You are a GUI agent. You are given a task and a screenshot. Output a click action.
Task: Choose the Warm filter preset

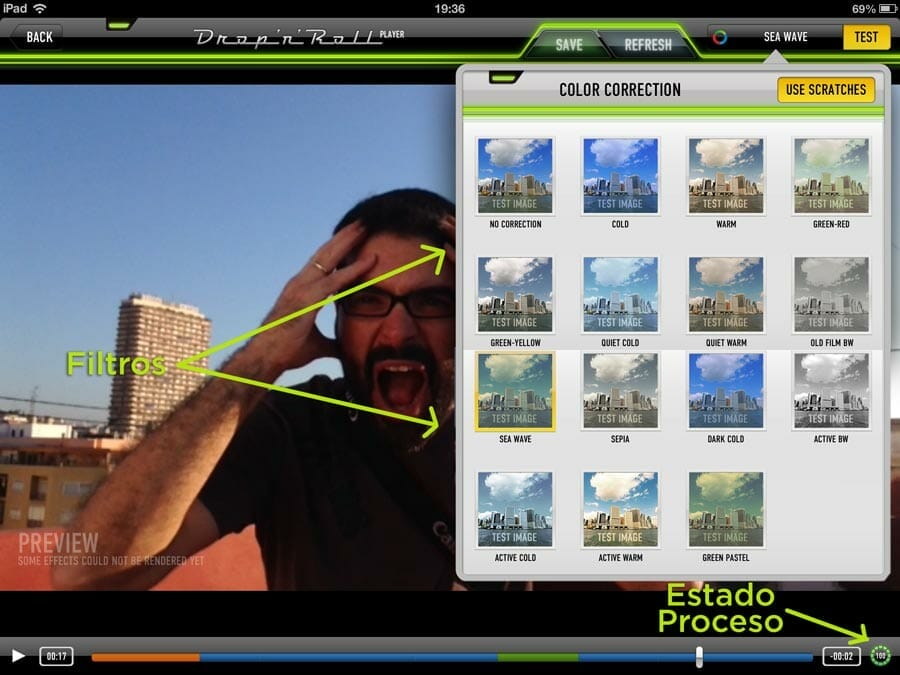click(x=726, y=177)
